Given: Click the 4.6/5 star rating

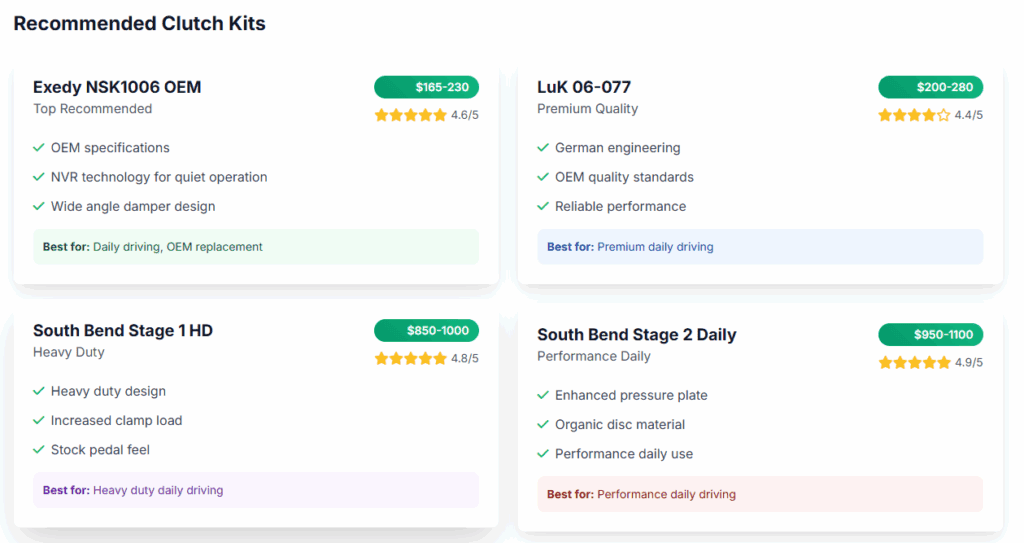Looking at the screenshot, I should point(426,115).
